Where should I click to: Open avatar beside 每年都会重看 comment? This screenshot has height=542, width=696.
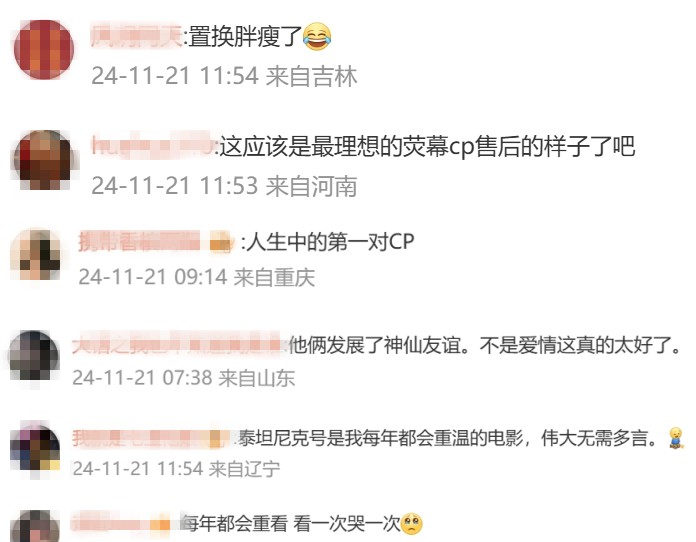(35, 527)
